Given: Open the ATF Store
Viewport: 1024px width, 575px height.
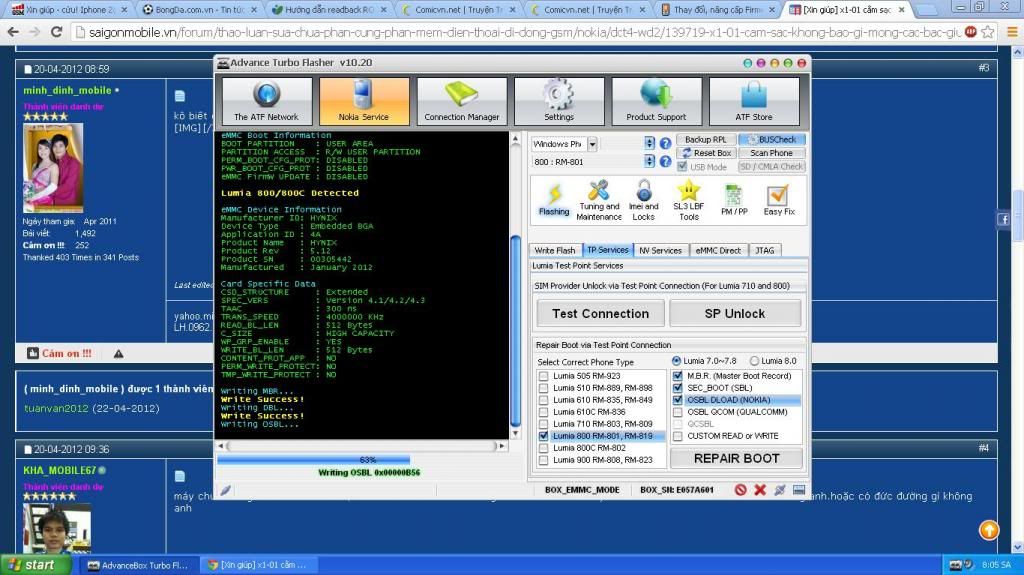Looking at the screenshot, I should [754, 101].
